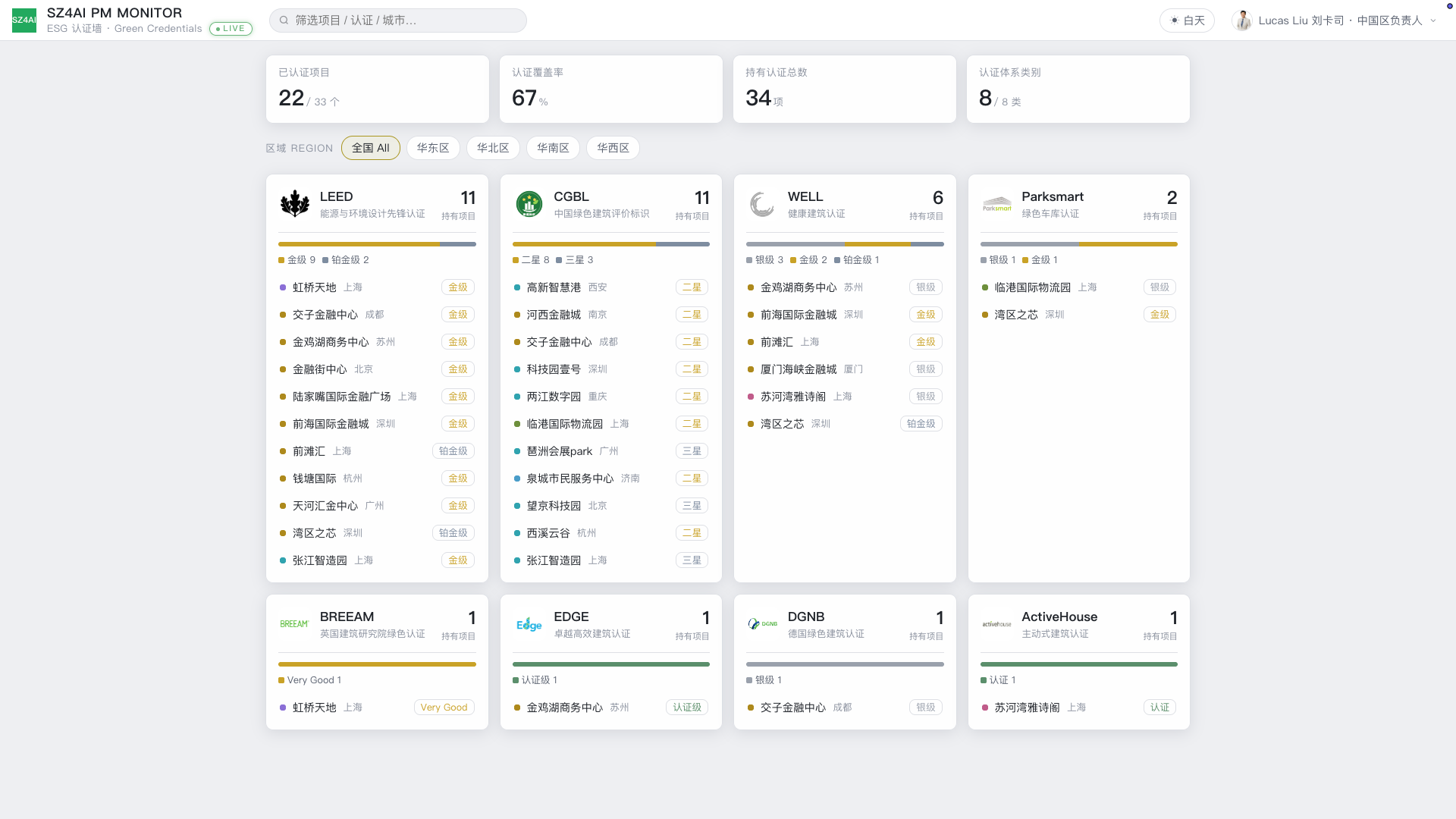Select 苏河湾雅诗阁 in WELL list
The height and width of the screenshot is (819, 1456).
845,397
